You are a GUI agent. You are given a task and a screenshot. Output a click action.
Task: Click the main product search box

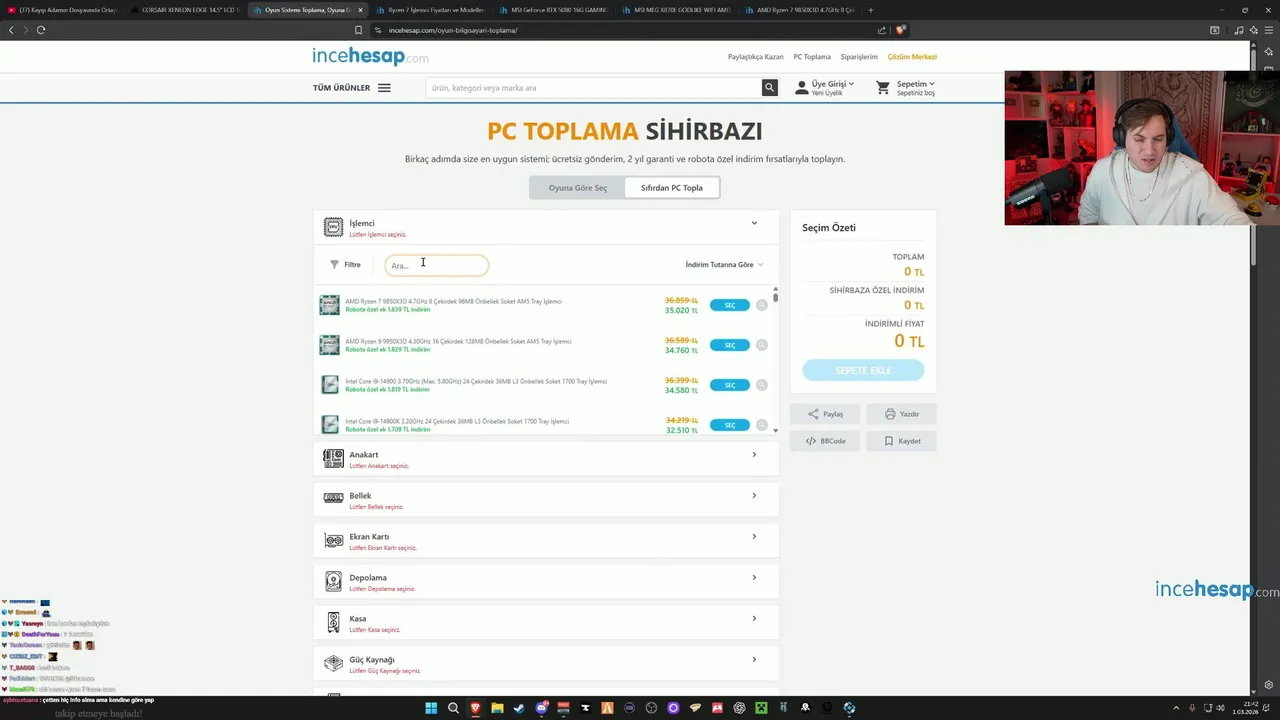pyautogui.click(x=594, y=88)
